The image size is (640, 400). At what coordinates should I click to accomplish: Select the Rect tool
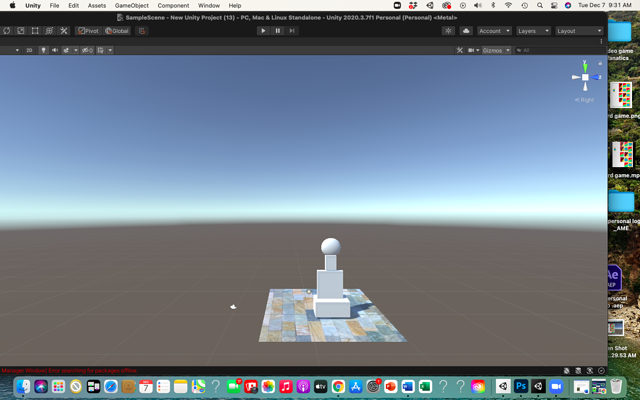(35, 31)
